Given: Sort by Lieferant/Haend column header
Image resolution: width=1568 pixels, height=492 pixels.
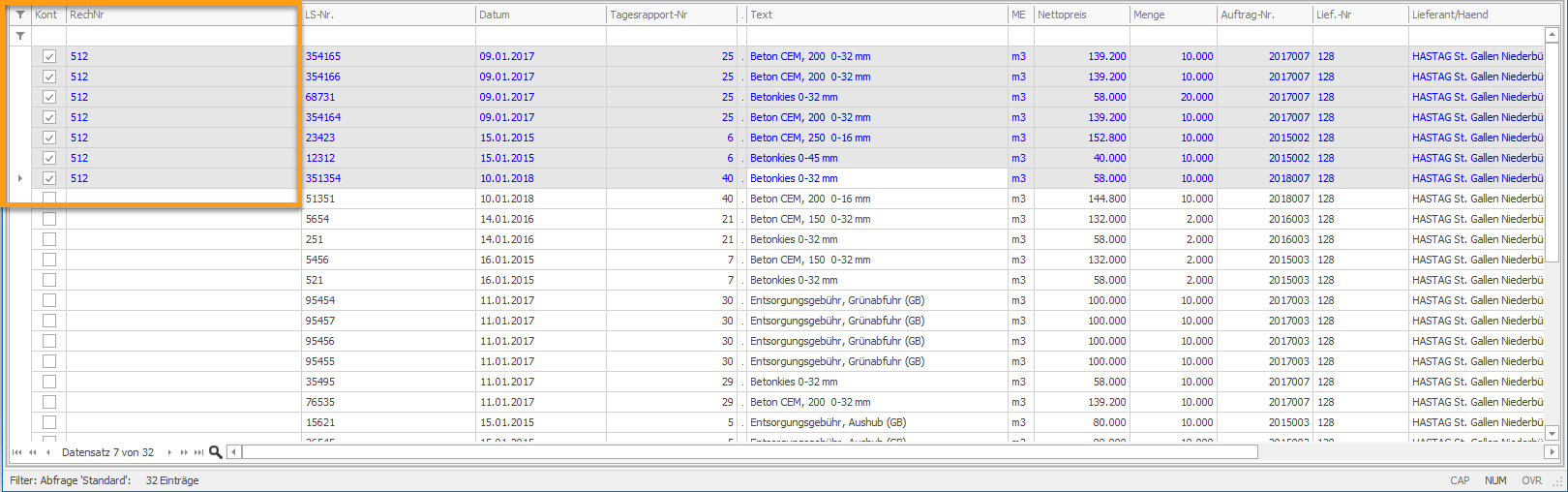Looking at the screenshot, I should click(x=1476, y=15).
